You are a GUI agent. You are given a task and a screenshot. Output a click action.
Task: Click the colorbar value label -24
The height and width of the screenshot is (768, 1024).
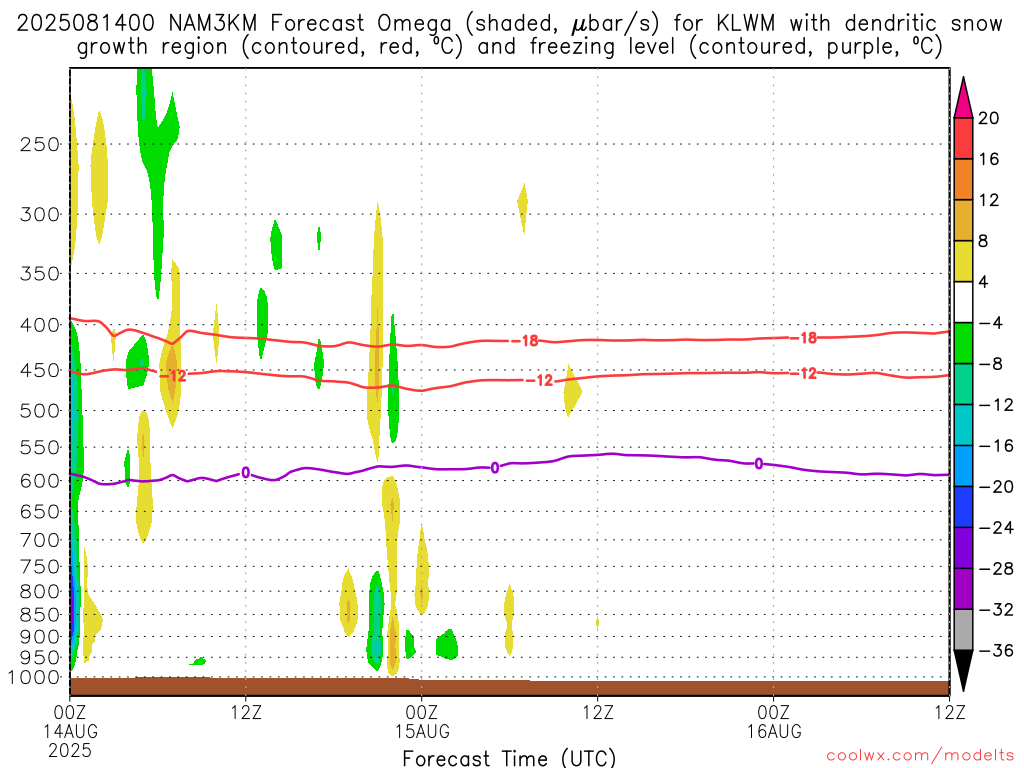pos(996,528)
